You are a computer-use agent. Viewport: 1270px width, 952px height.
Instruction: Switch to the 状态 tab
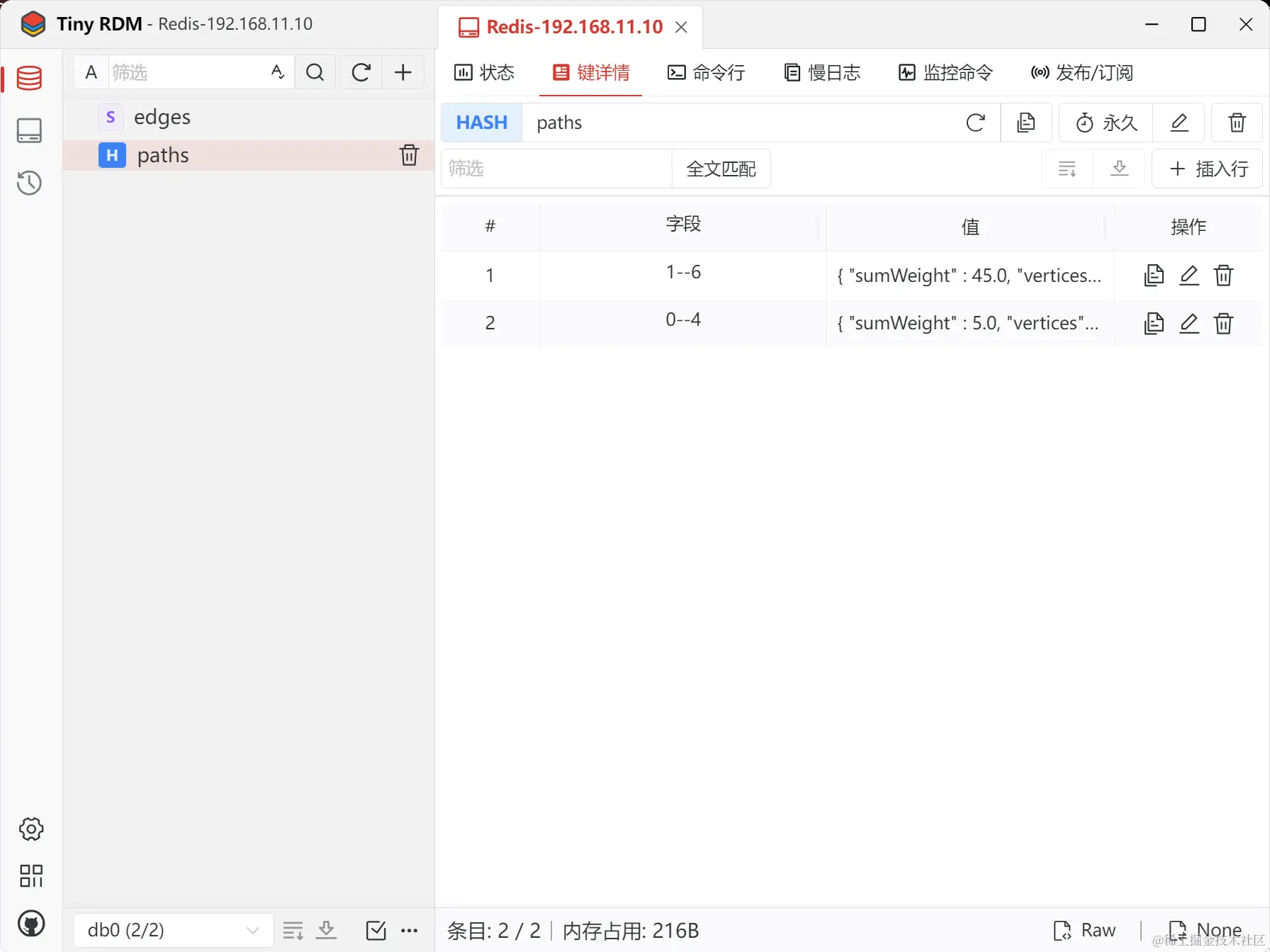(484, 72)
